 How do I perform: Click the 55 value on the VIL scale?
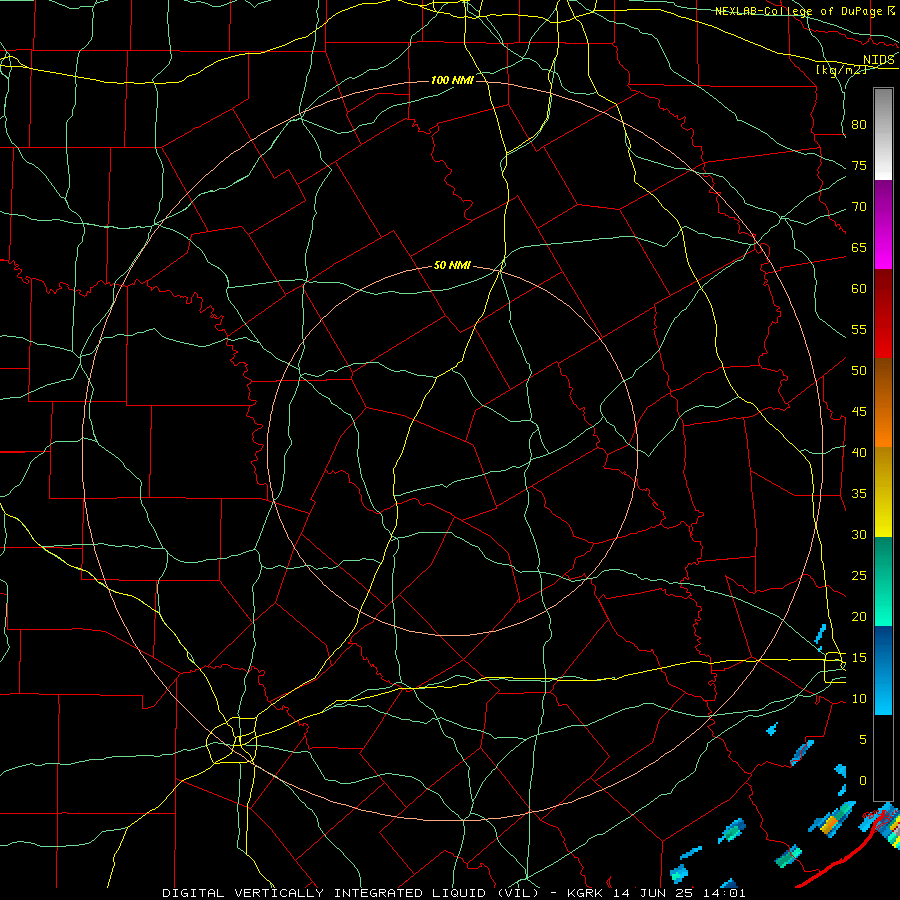tap(859, 329)
